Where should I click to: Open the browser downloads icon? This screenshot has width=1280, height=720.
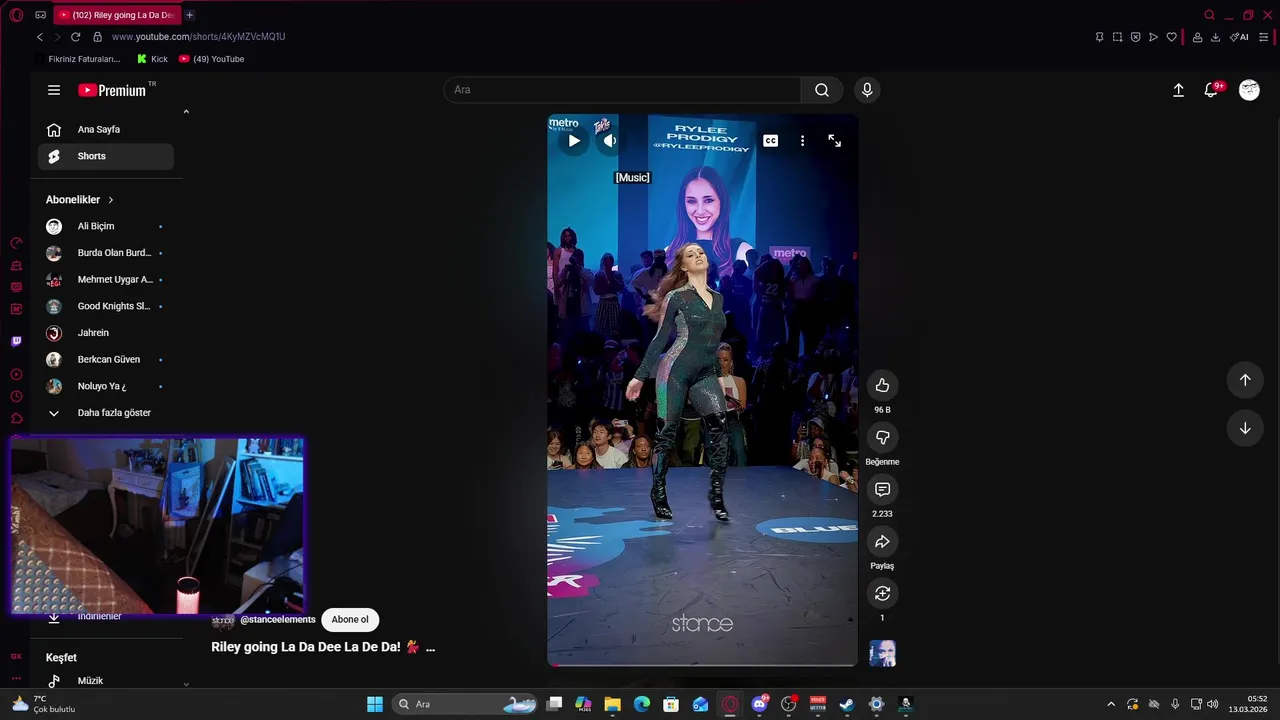click(1215, 37)
